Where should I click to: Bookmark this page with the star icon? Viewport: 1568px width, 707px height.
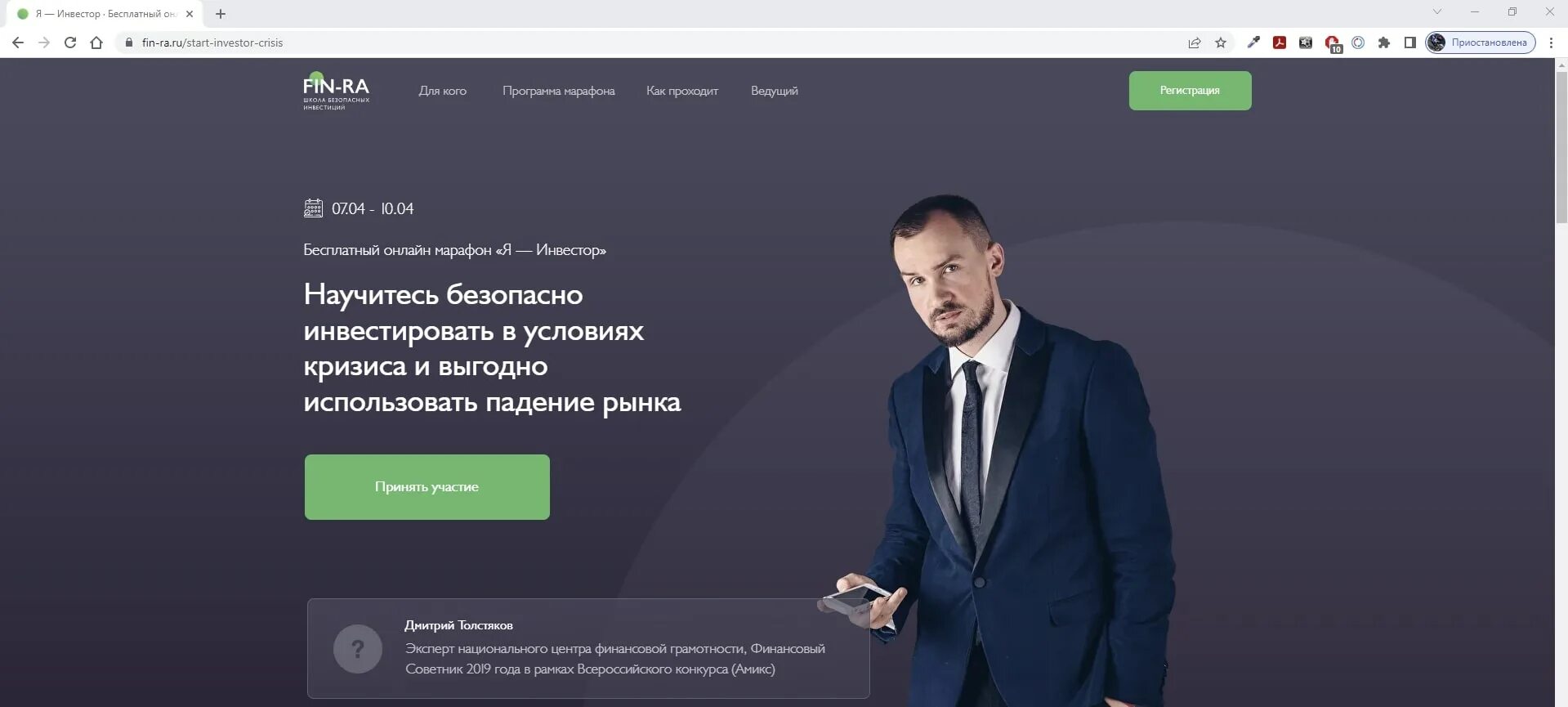[x=1221, y=43]
